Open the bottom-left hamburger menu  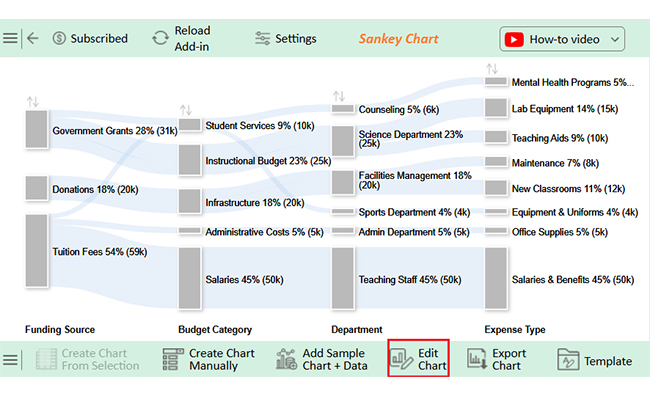(10, 360)
